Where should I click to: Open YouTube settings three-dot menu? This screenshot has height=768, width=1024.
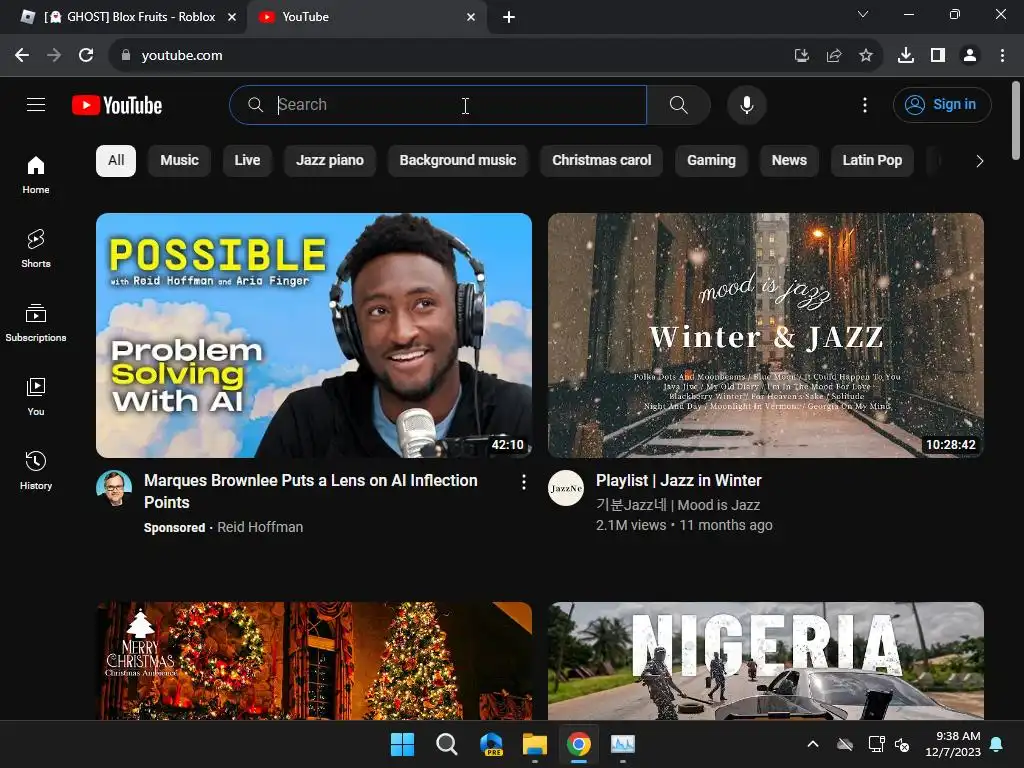click(865, 104)
